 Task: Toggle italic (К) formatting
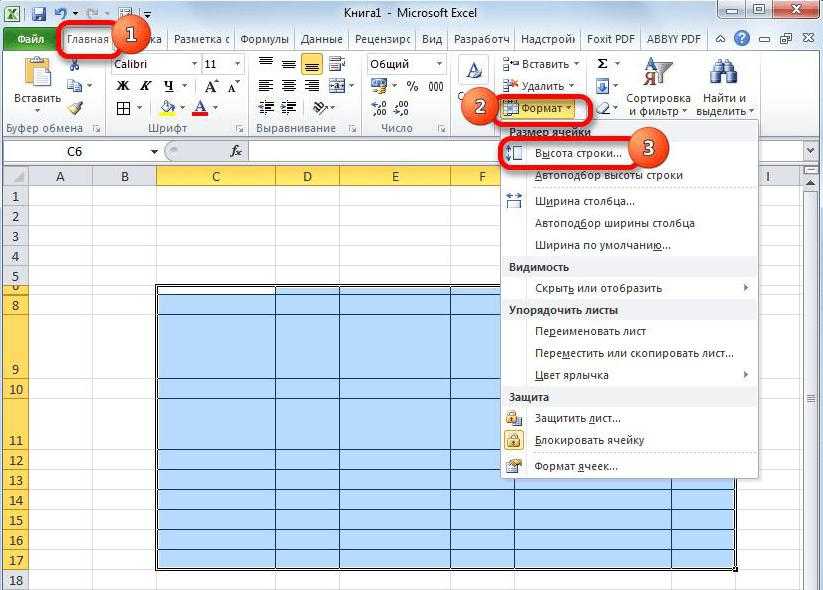point(145,86)
